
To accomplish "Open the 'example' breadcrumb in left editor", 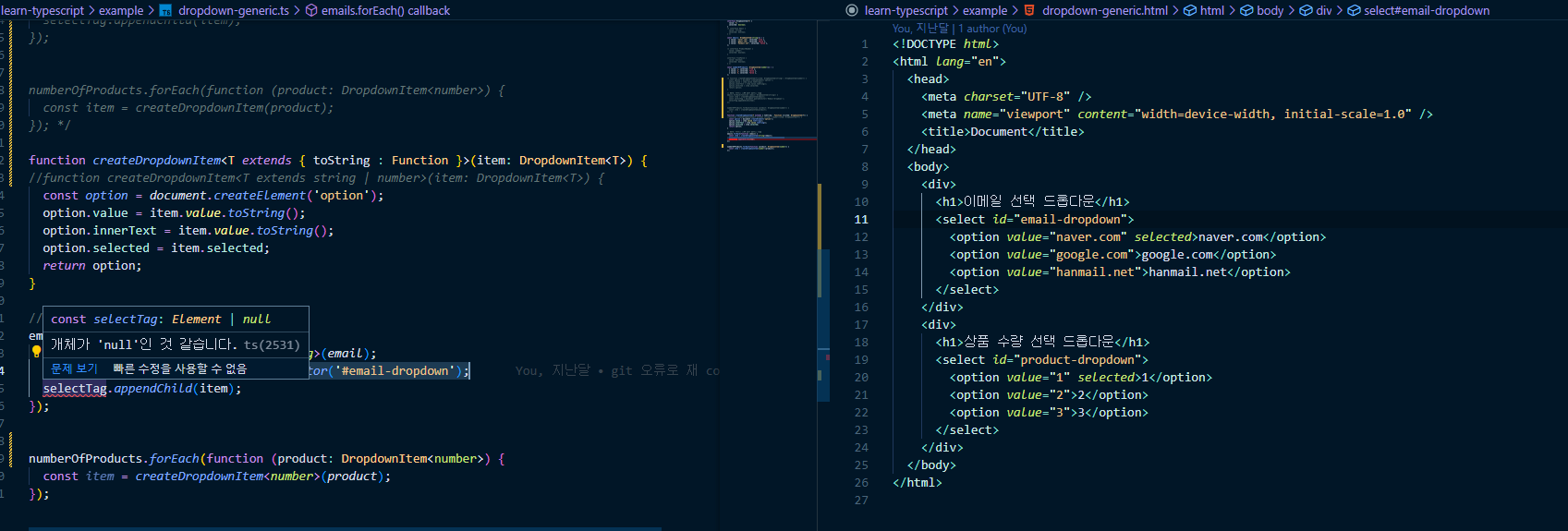I will tap(121, 10).
